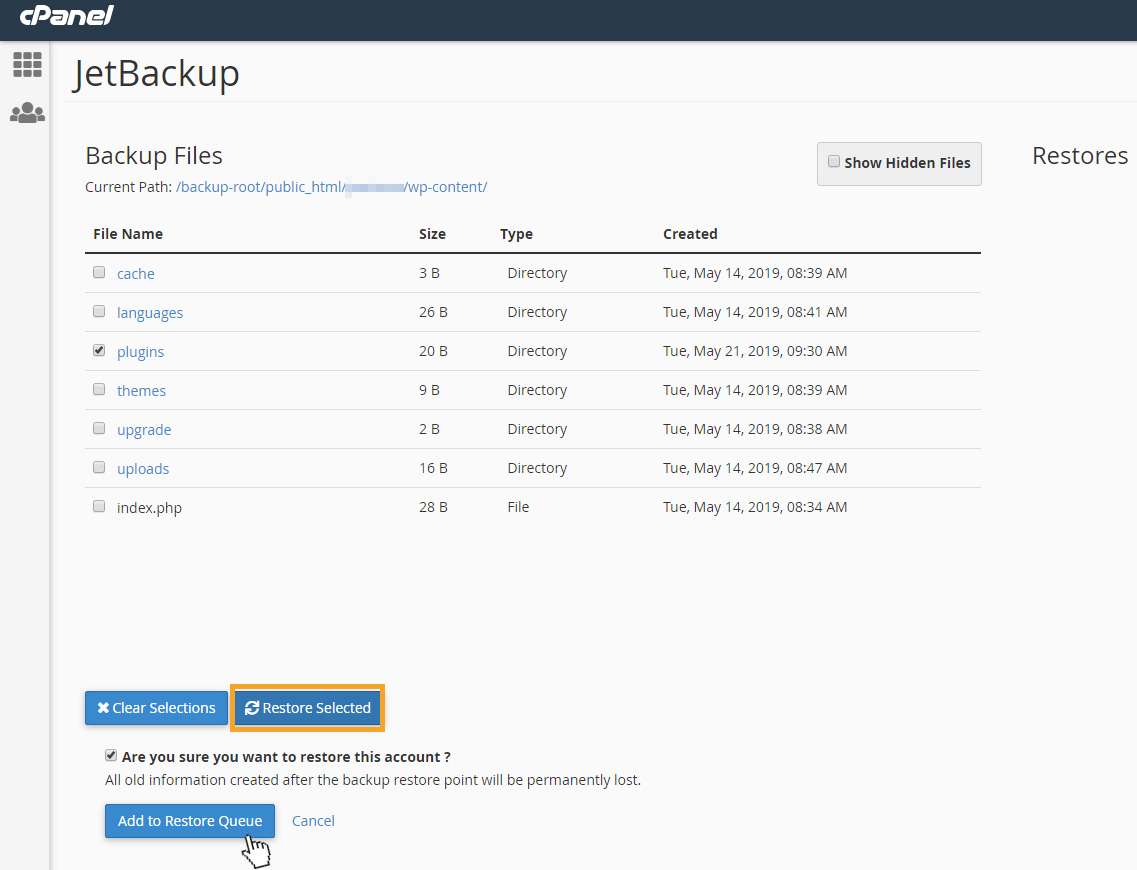
Task: Click the plugins created date May 21
Action: [x=755, y=351]
